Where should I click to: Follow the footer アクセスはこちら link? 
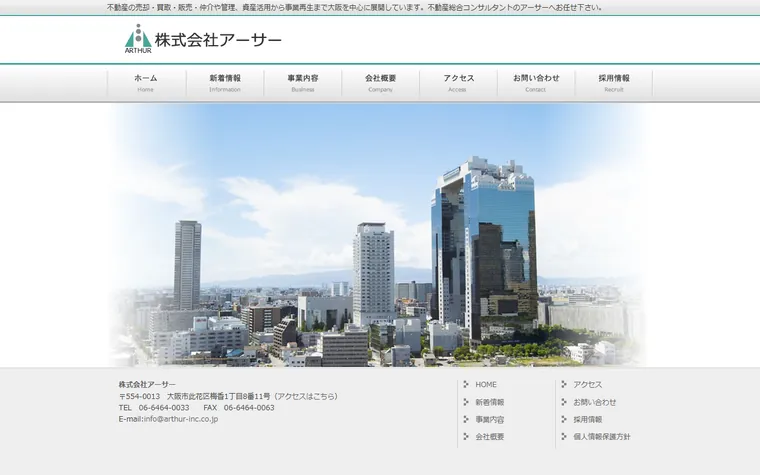[x=307, y=396]
